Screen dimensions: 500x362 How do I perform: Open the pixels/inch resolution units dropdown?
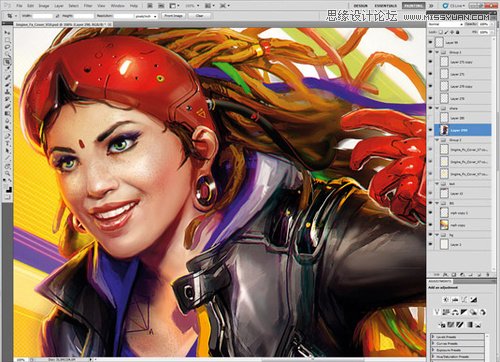point(146,16)
